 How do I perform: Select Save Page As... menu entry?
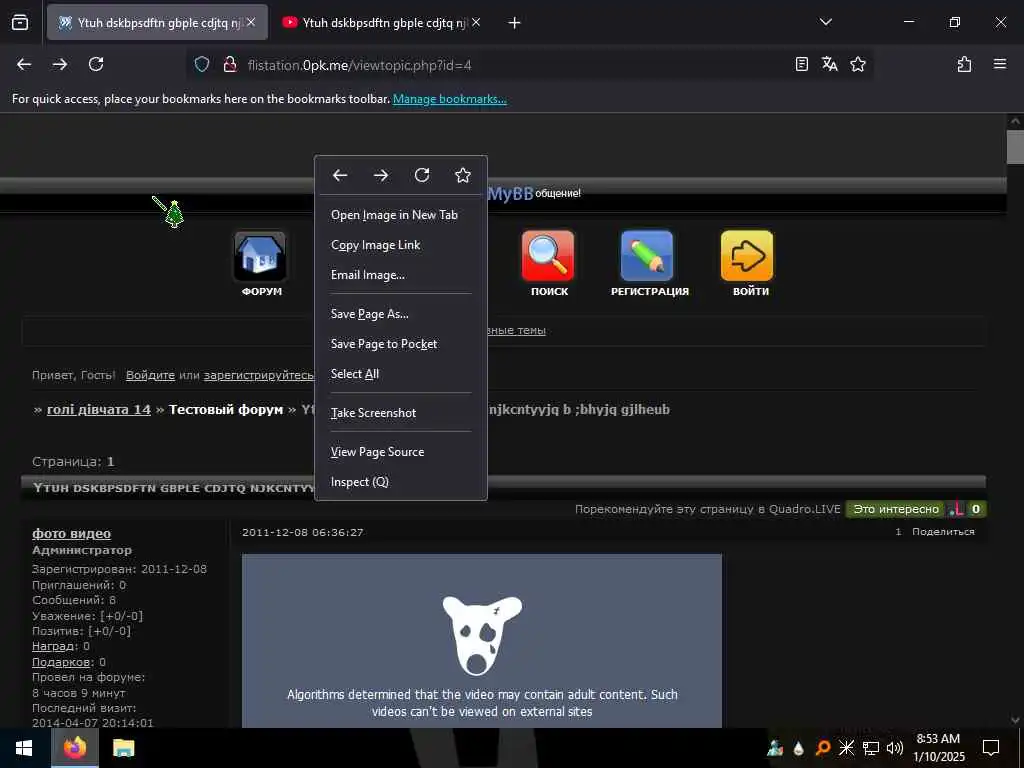click(400, 313)
